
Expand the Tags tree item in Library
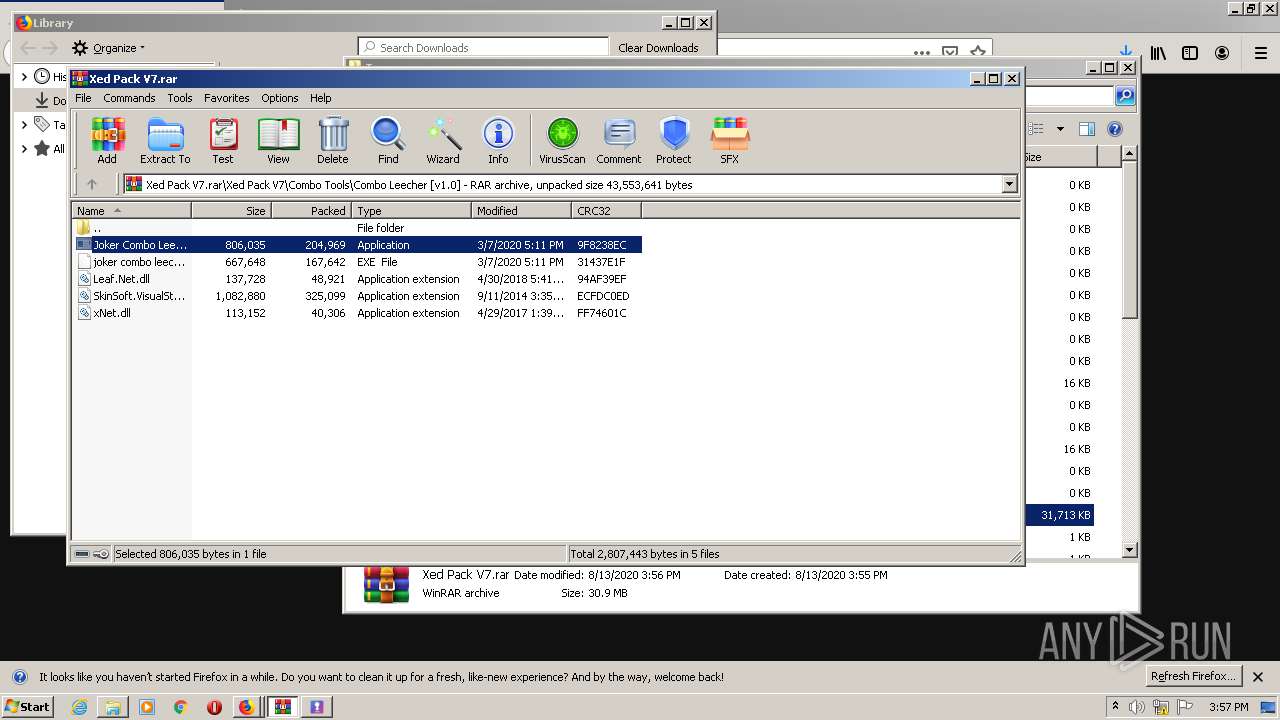coord(24,124)
